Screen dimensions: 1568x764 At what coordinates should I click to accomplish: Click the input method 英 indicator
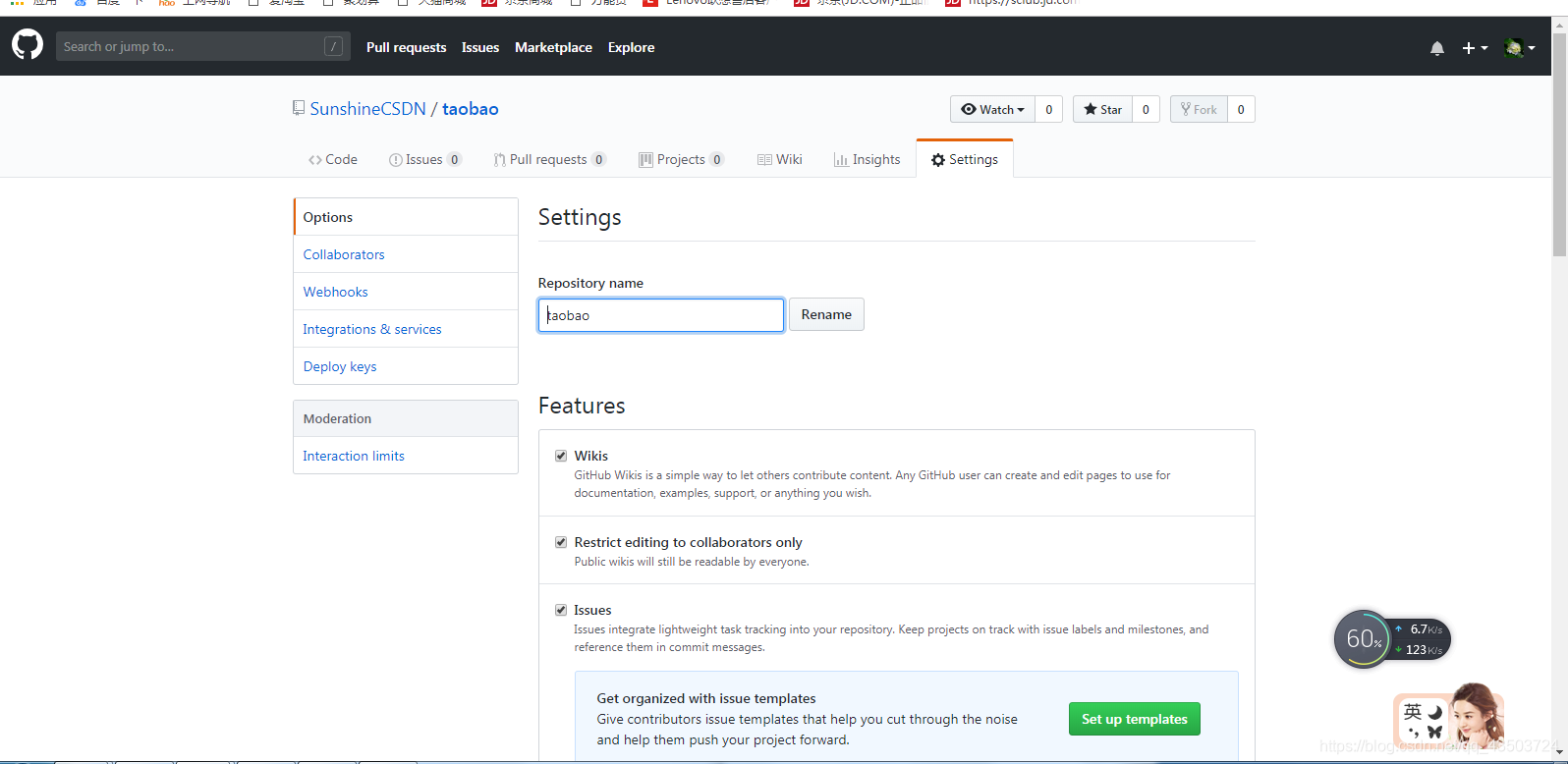[x=1413, y=712]
